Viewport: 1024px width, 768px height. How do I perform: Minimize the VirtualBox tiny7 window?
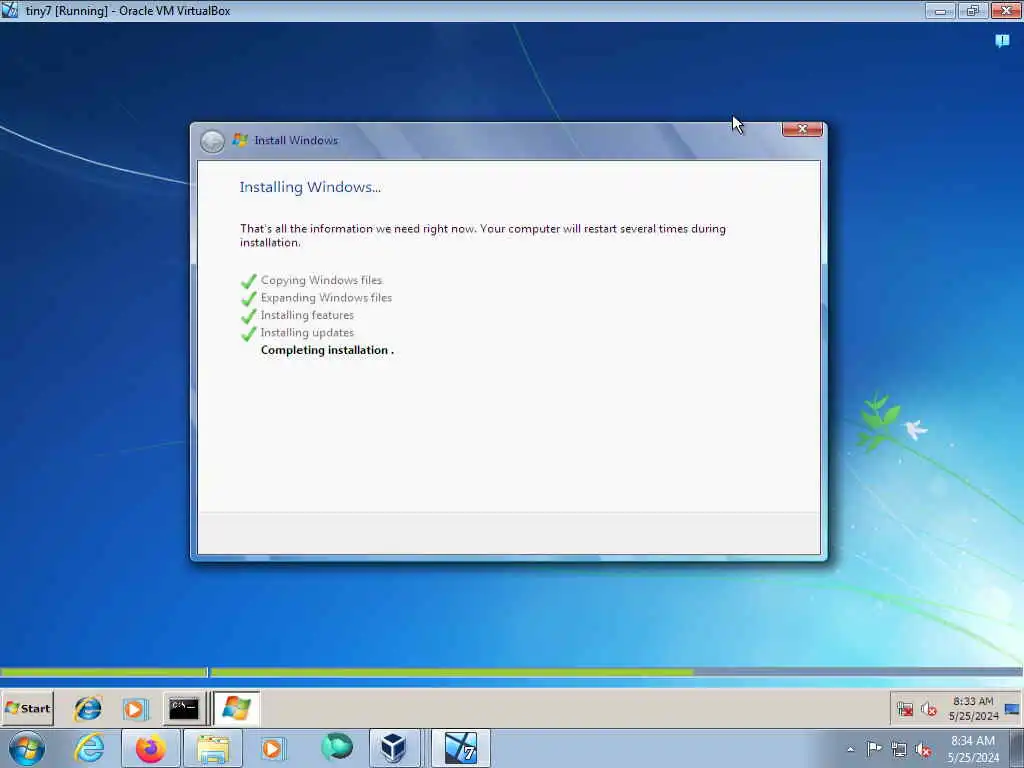(x=940, y=10)
